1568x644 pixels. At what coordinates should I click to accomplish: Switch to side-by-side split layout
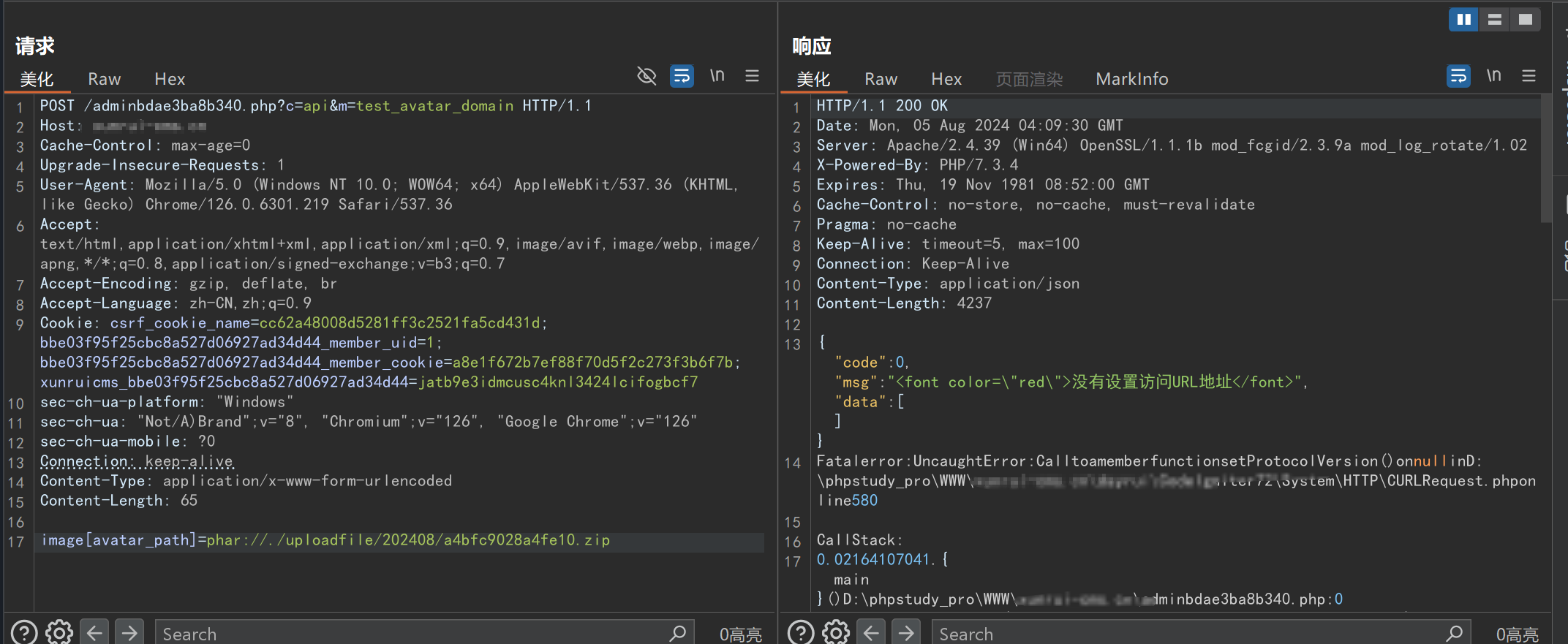click(1463, 20)
